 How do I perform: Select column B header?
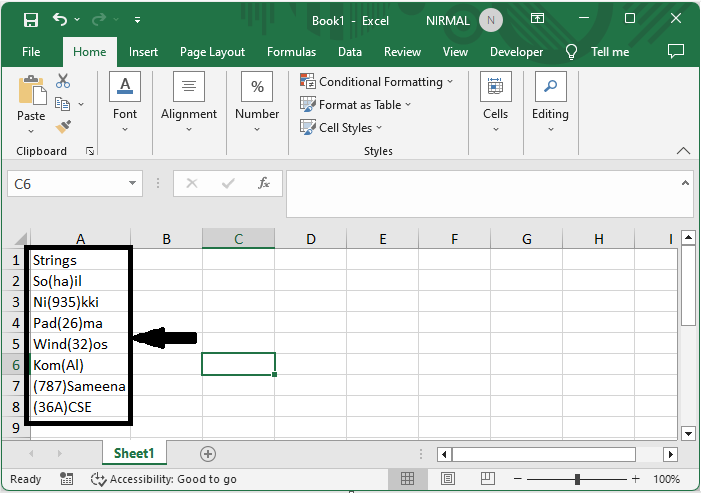point(166,239)
